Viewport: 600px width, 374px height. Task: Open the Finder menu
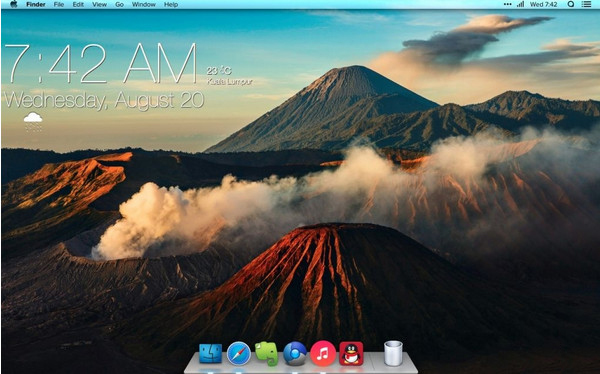(x=36, y=5)
